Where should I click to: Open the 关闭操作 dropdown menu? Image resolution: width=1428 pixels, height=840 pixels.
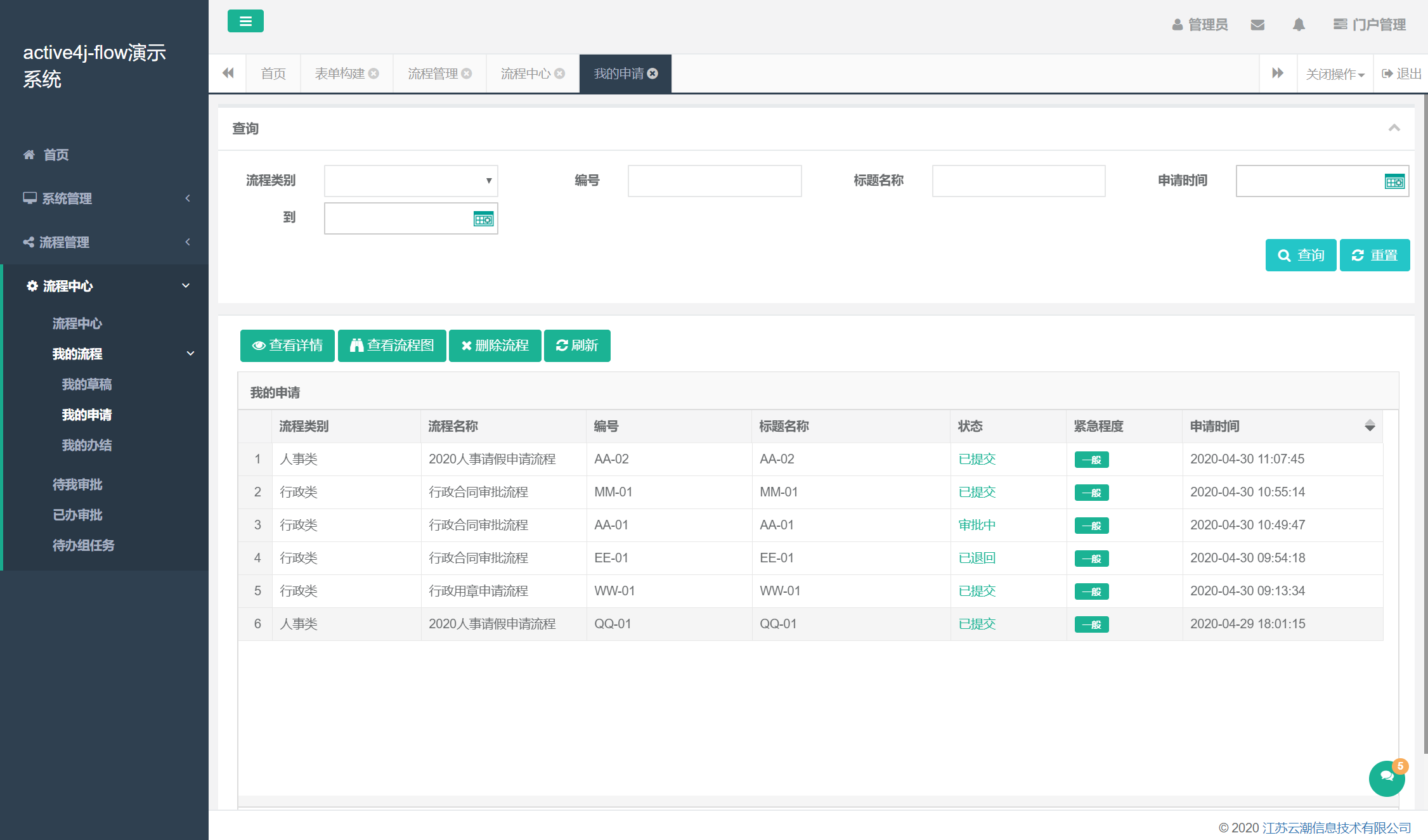click(1335, 74)
